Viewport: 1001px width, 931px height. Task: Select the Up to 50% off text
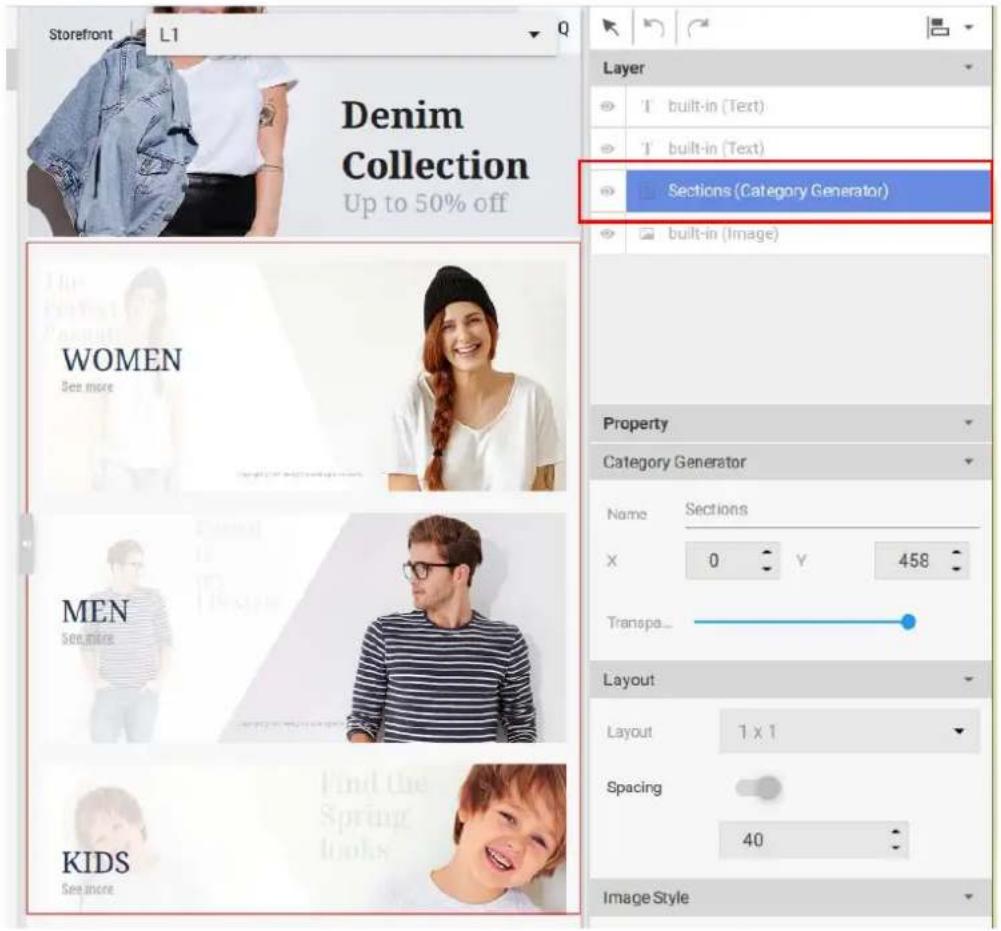coord(425,204)
